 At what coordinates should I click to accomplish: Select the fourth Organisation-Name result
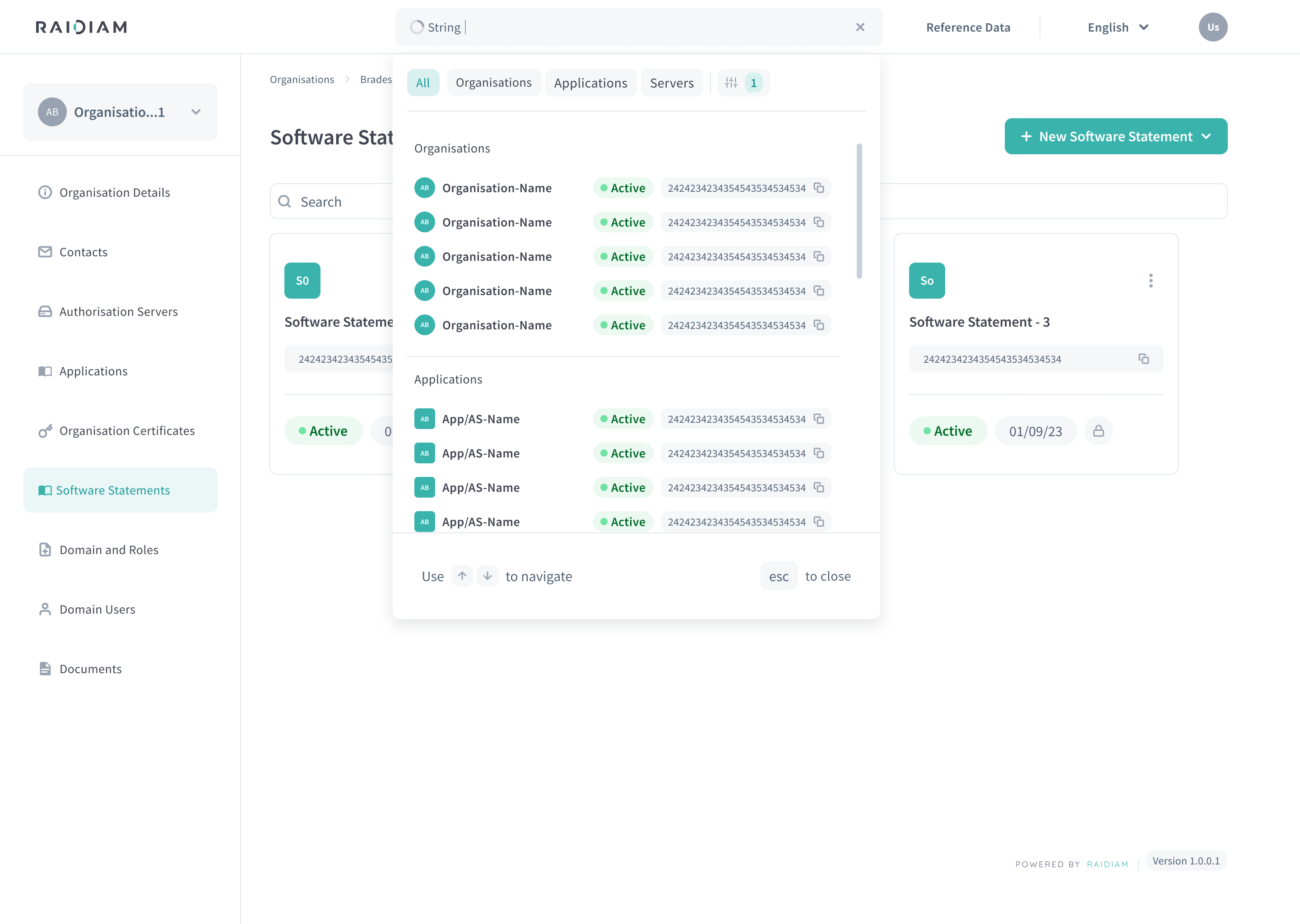(x=622, y=291)
